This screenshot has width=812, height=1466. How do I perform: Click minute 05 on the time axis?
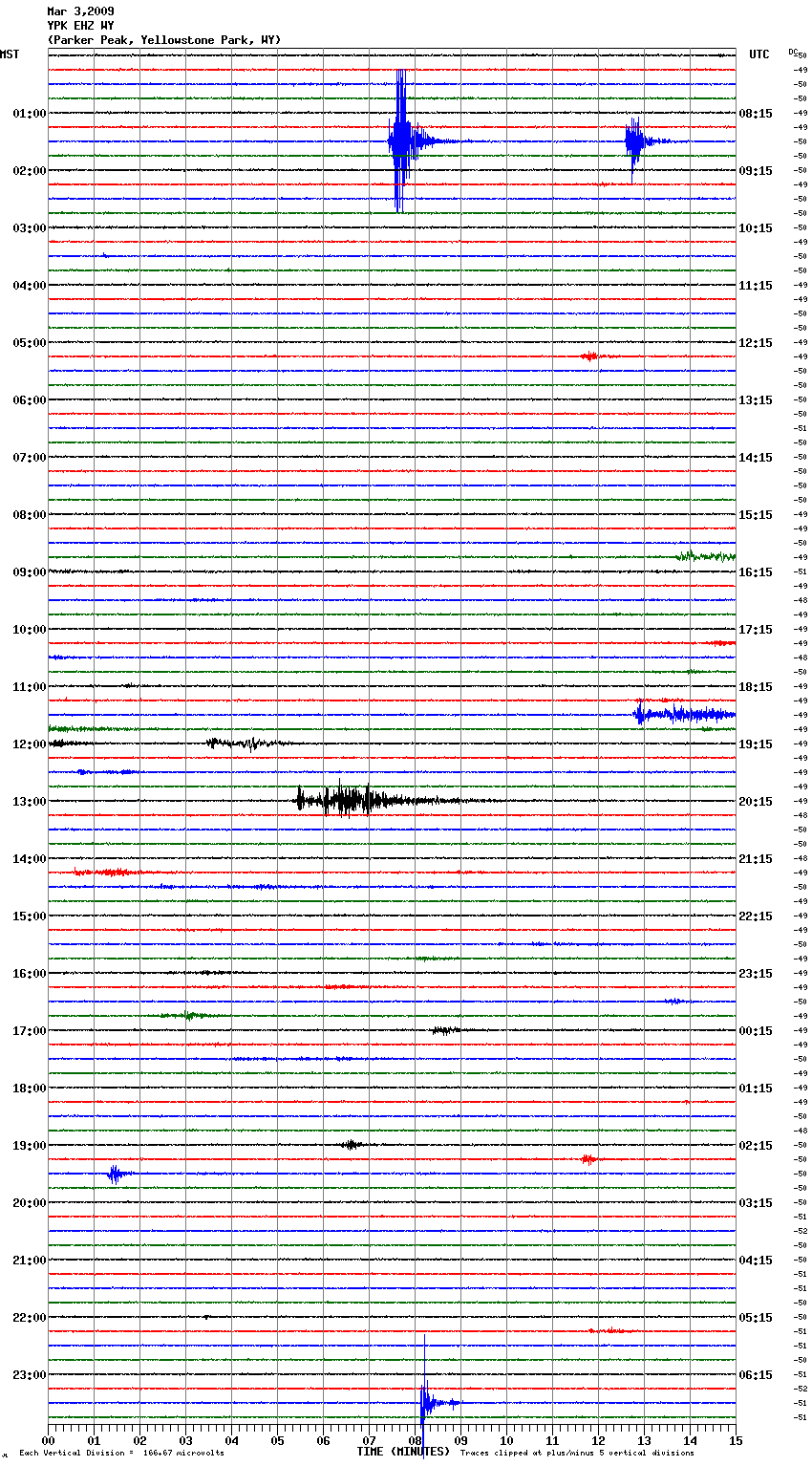[x=277, y=1440]
